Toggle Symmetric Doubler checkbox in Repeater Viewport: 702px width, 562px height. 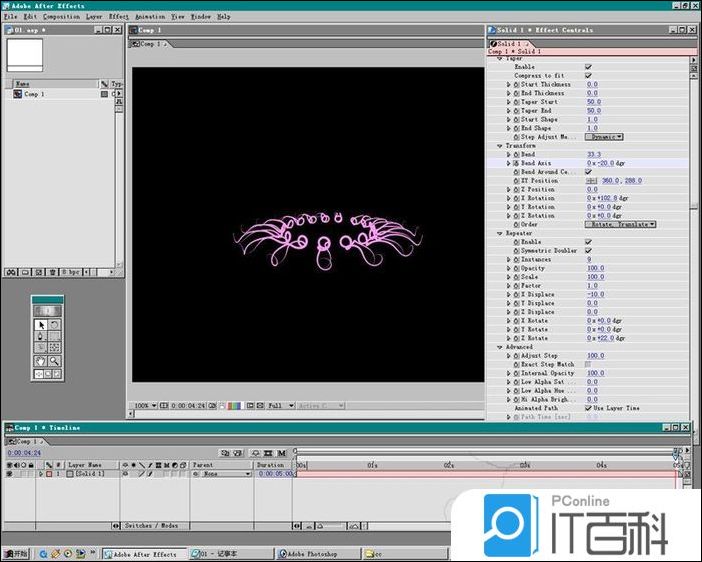click(x=588, y=250)
